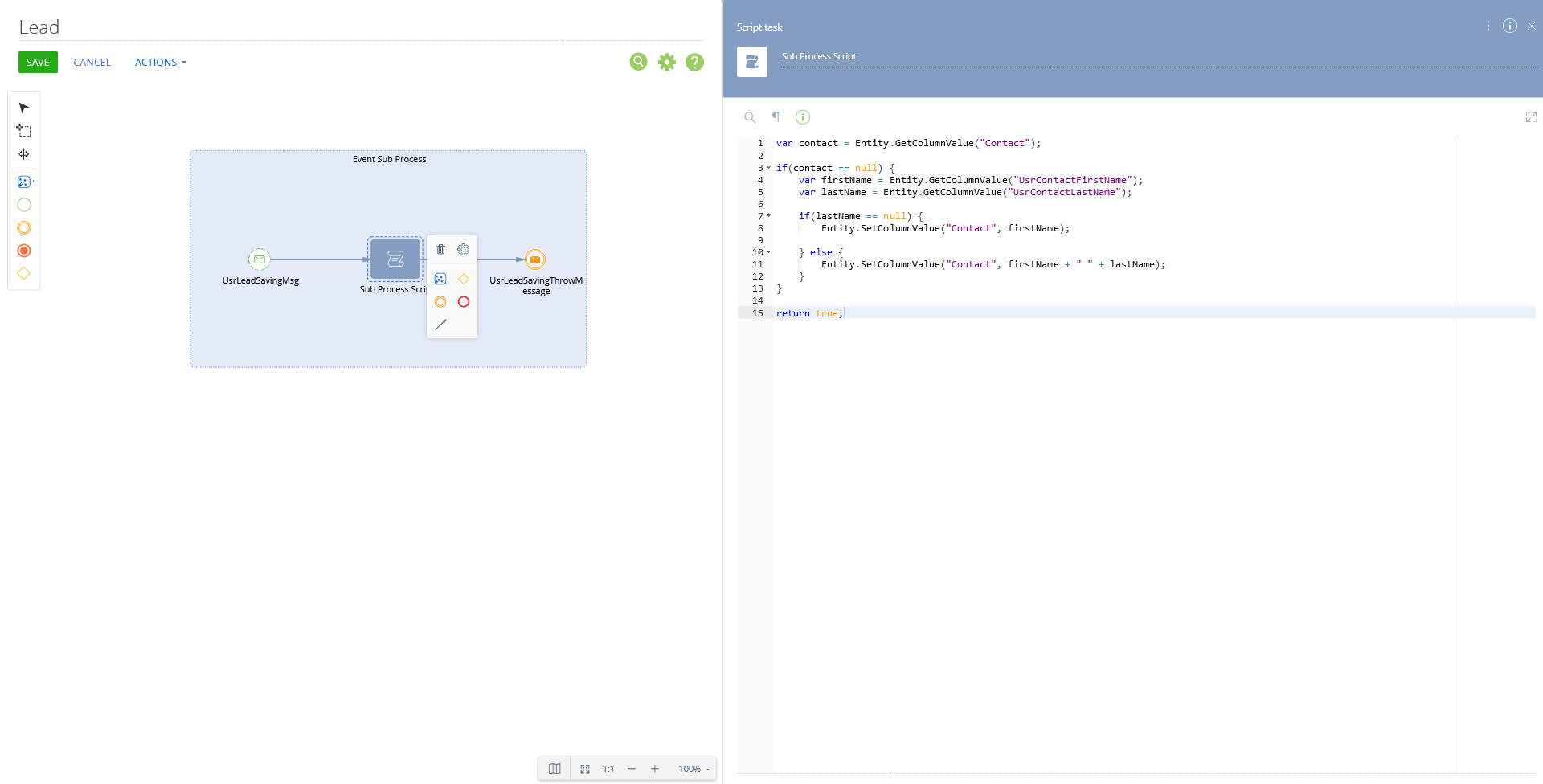Click the script task type icon

click(752, 62)
